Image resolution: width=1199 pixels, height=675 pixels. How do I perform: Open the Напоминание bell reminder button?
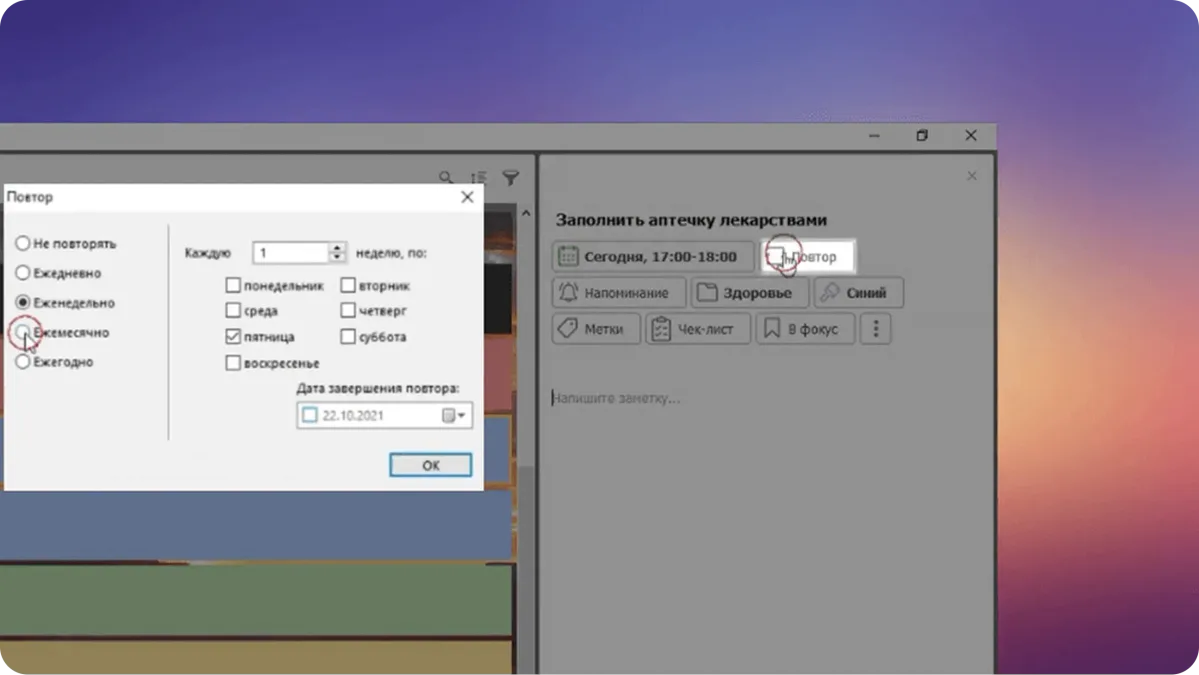point(619,293)
